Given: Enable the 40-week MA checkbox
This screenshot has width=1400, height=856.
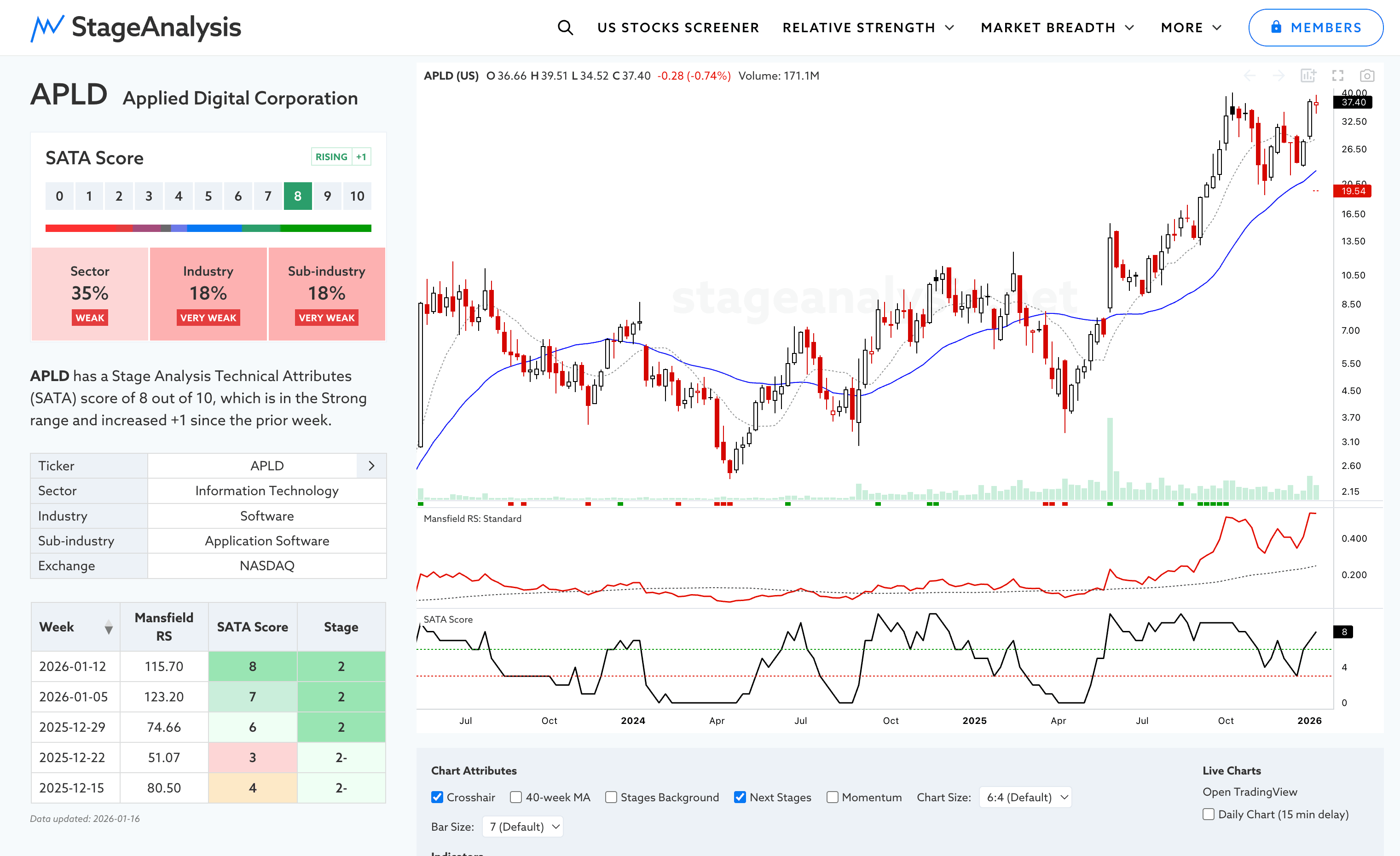Looking at the screenshot, I should click(x=516, y=797).
